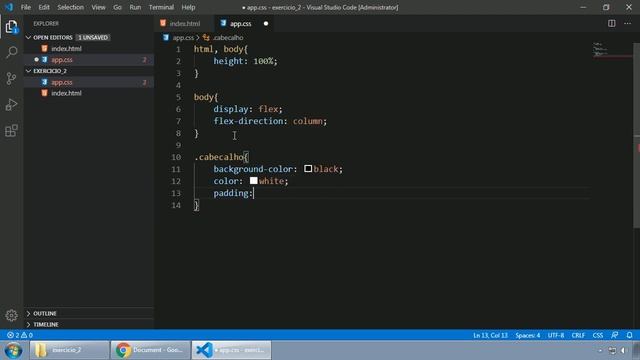
Task: Open the Source Control view
Action: (x=11, y=78)
